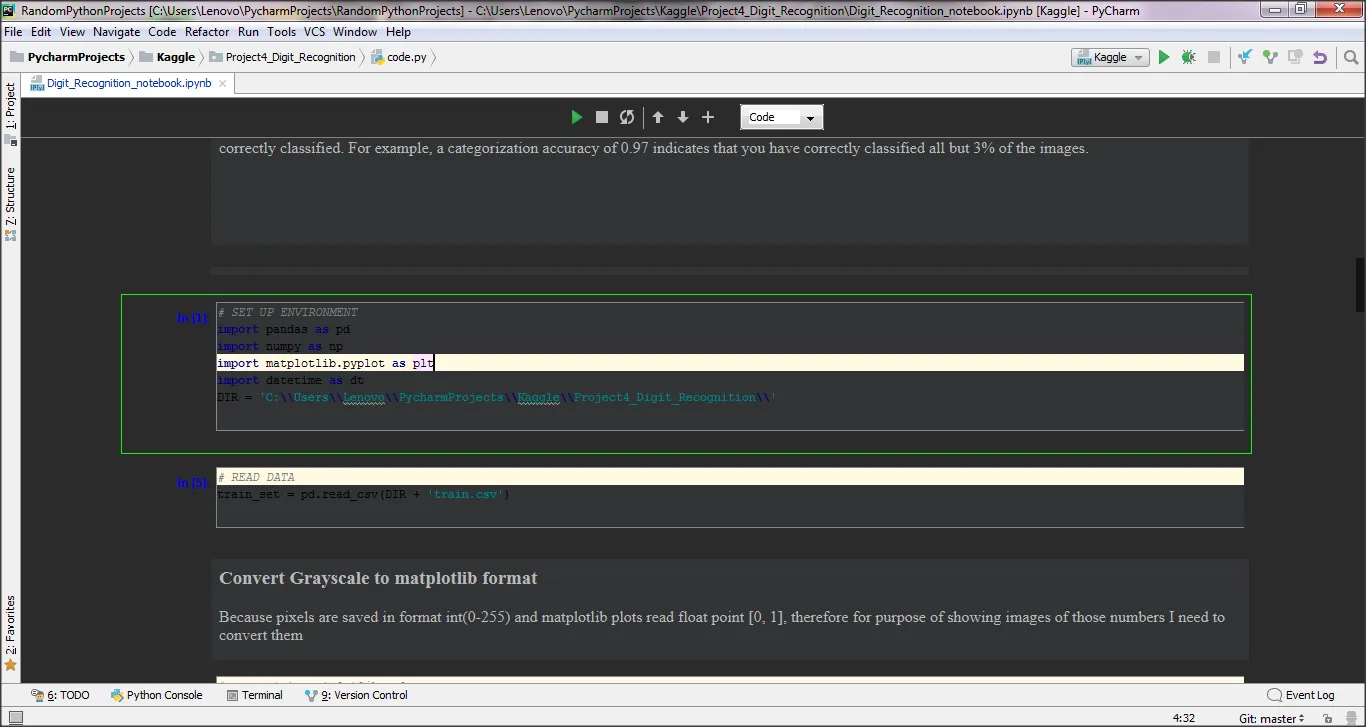
Task: Open the inspections profile icon in status bar
Action: (1351, 718)
